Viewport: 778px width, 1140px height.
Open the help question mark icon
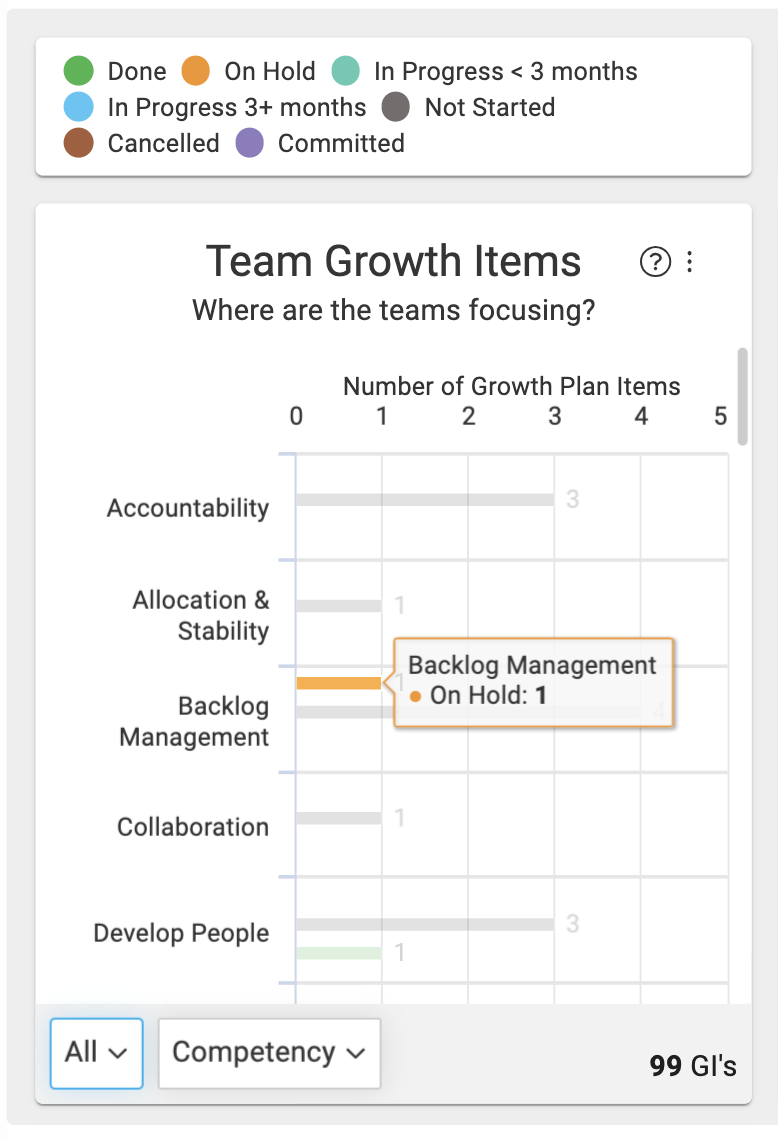click(655, 262)
